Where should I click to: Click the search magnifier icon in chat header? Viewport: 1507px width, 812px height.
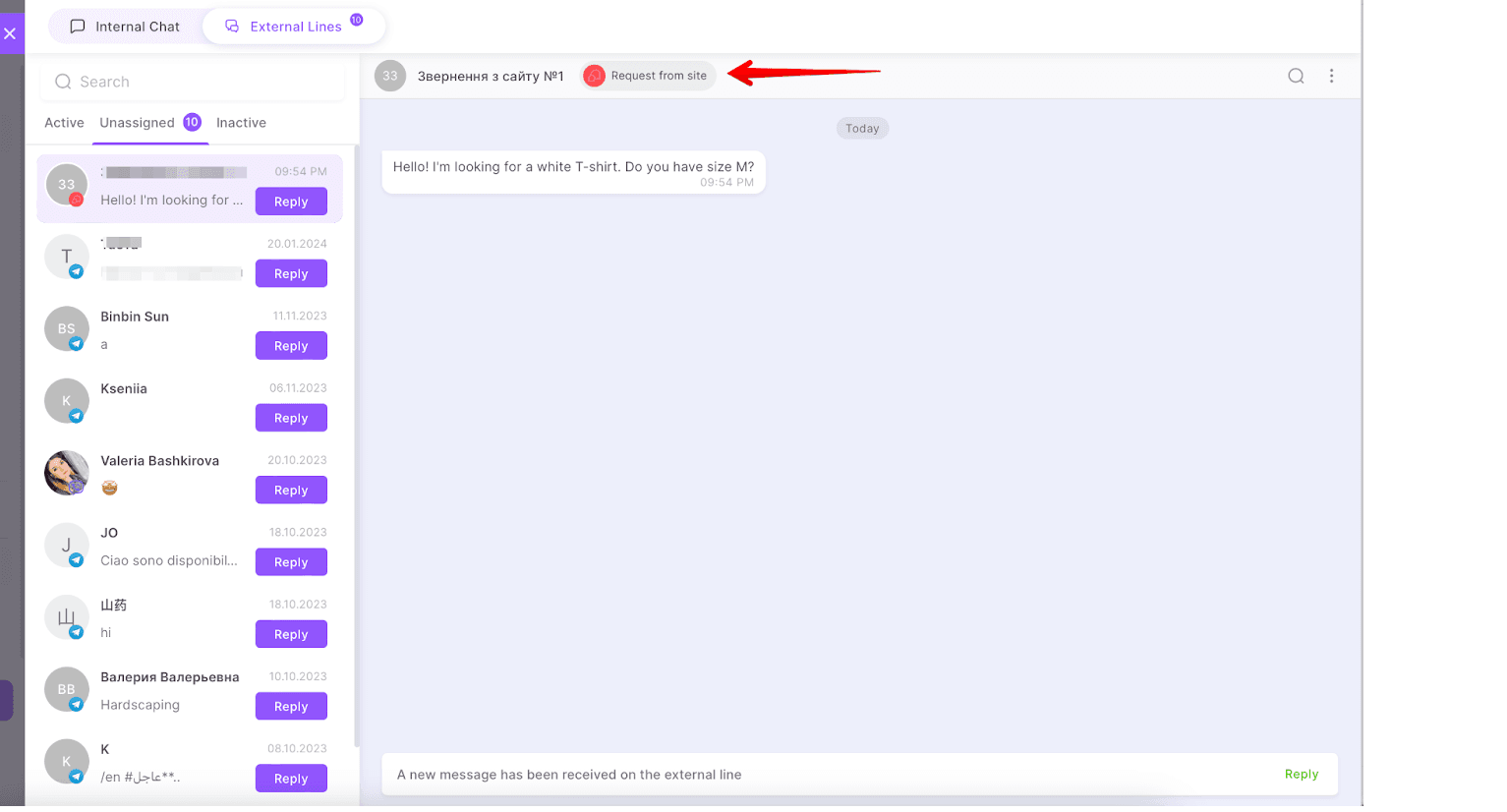point(1296,76)
